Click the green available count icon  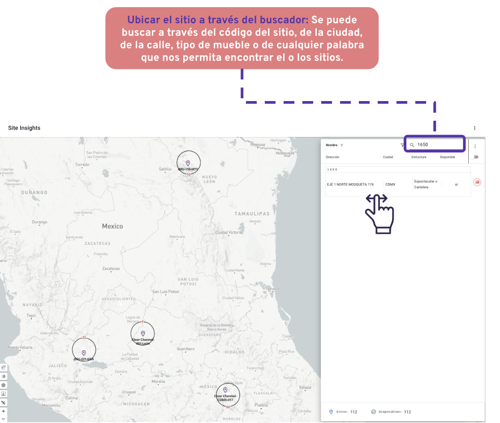[373, 412]
